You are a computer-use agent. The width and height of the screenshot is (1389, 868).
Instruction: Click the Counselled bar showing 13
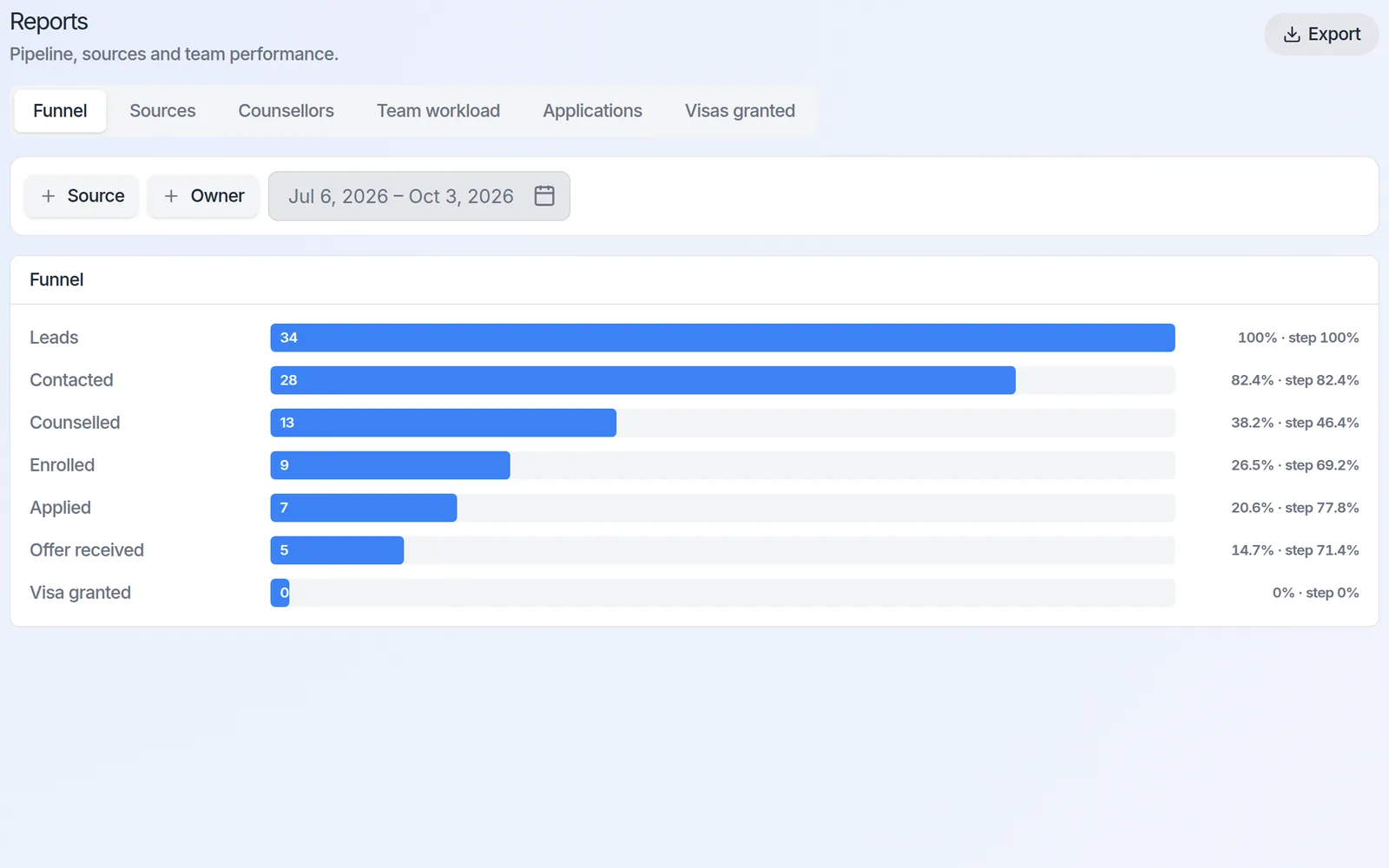click(443, 423)
